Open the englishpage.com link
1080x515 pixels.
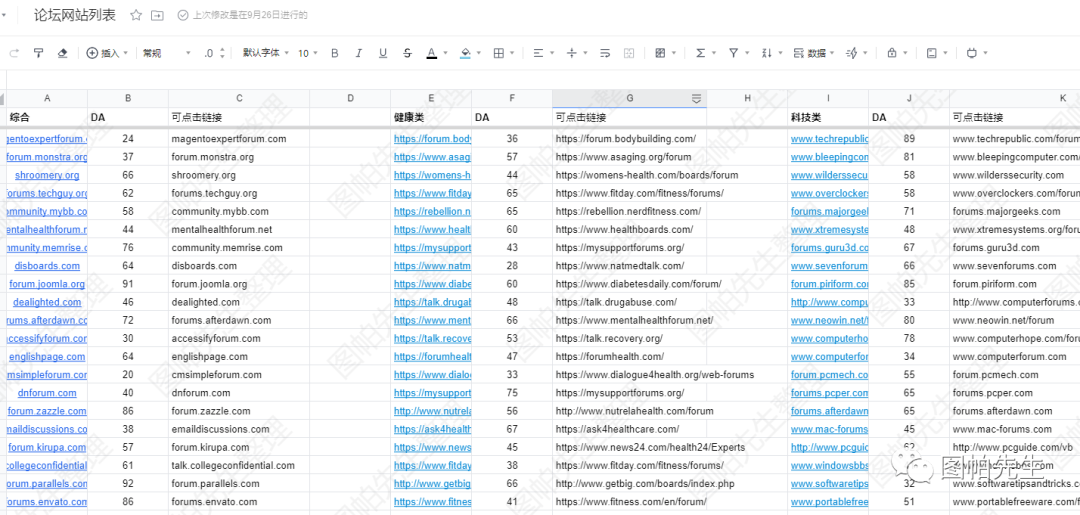(47, 356)
